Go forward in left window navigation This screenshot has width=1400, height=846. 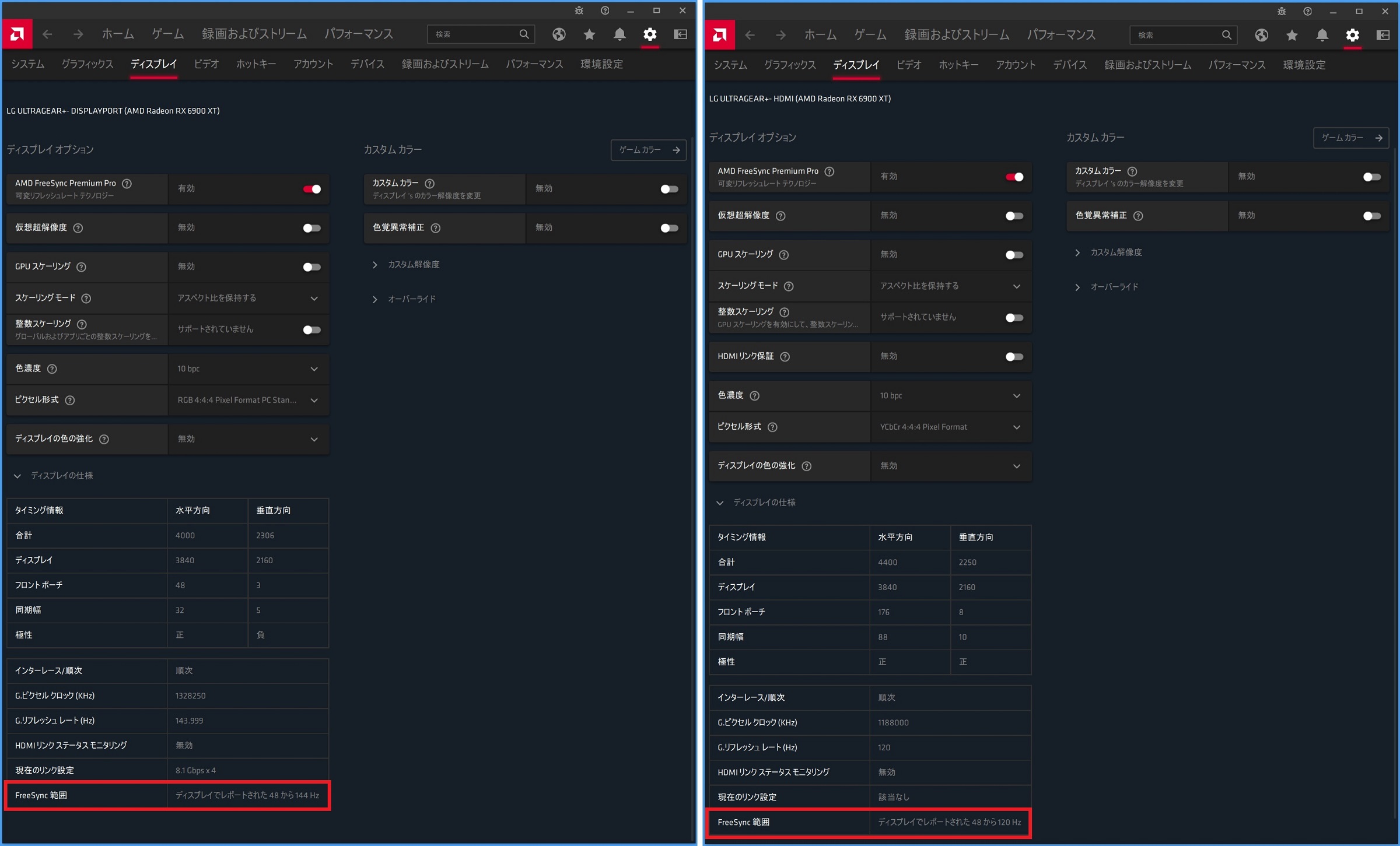point(78,34)
